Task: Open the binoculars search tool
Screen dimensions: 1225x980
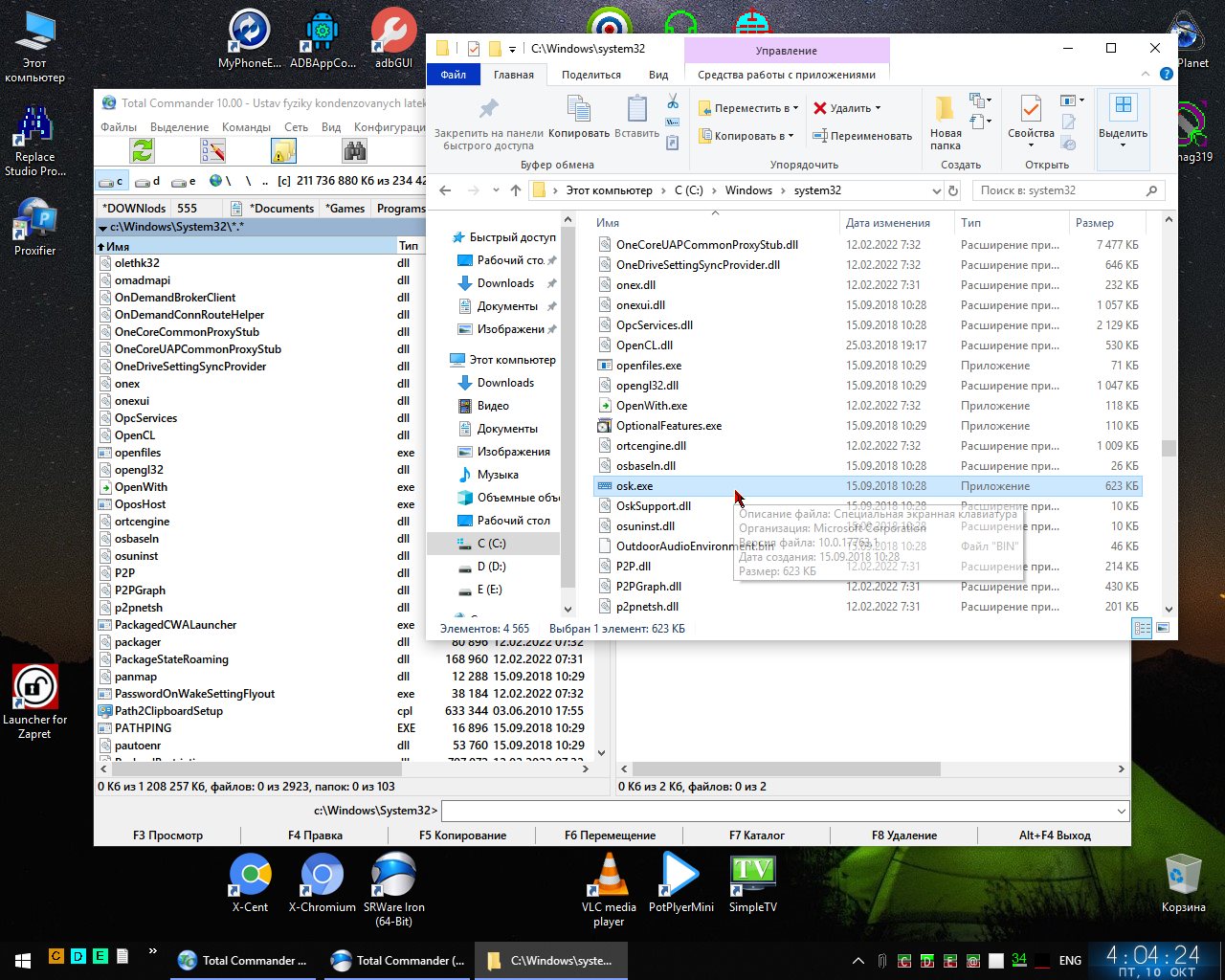Action: [354, 150]
